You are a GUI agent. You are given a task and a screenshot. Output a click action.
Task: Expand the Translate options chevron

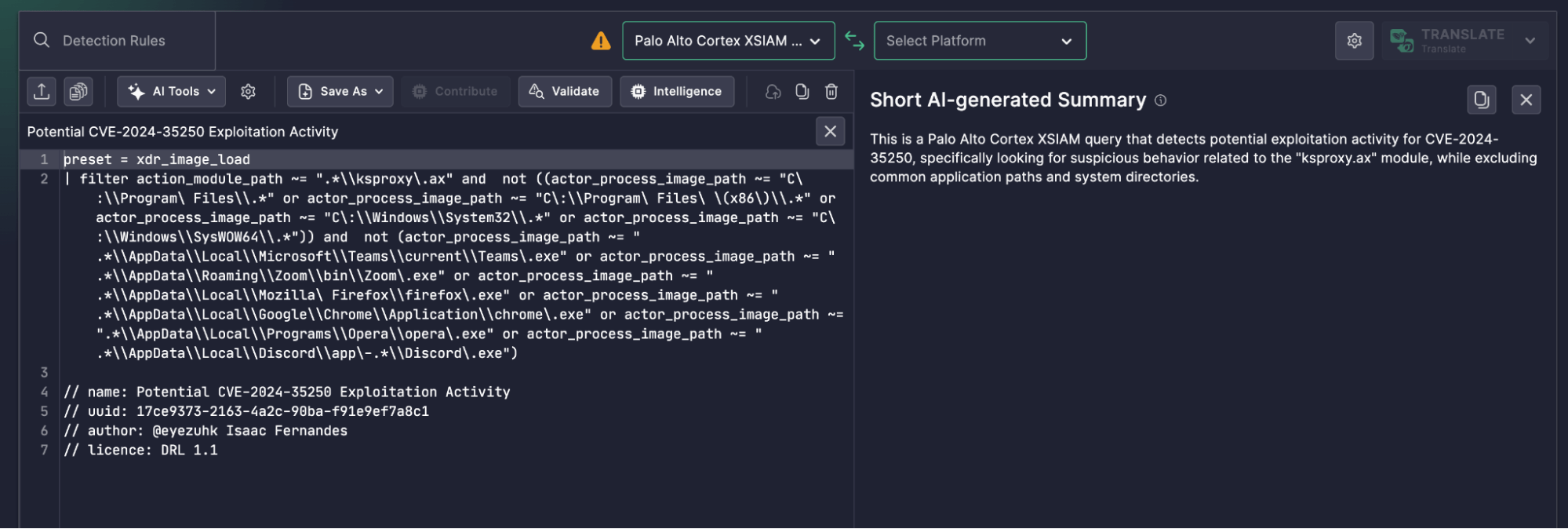[x=1530, y=41]
